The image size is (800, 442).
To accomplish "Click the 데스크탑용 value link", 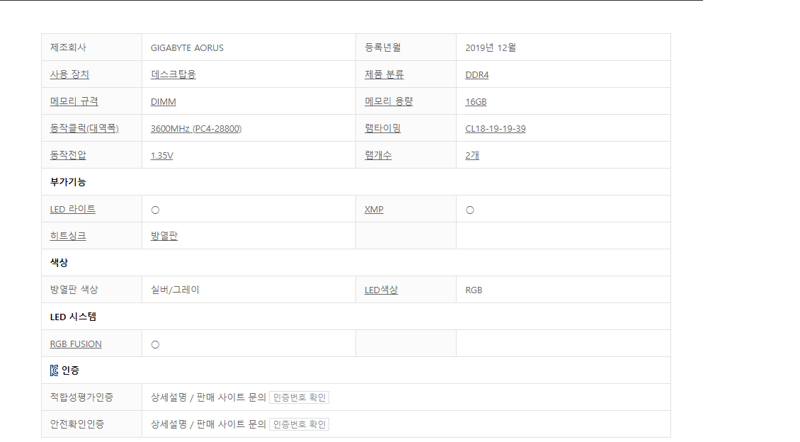I will (173, 75).
